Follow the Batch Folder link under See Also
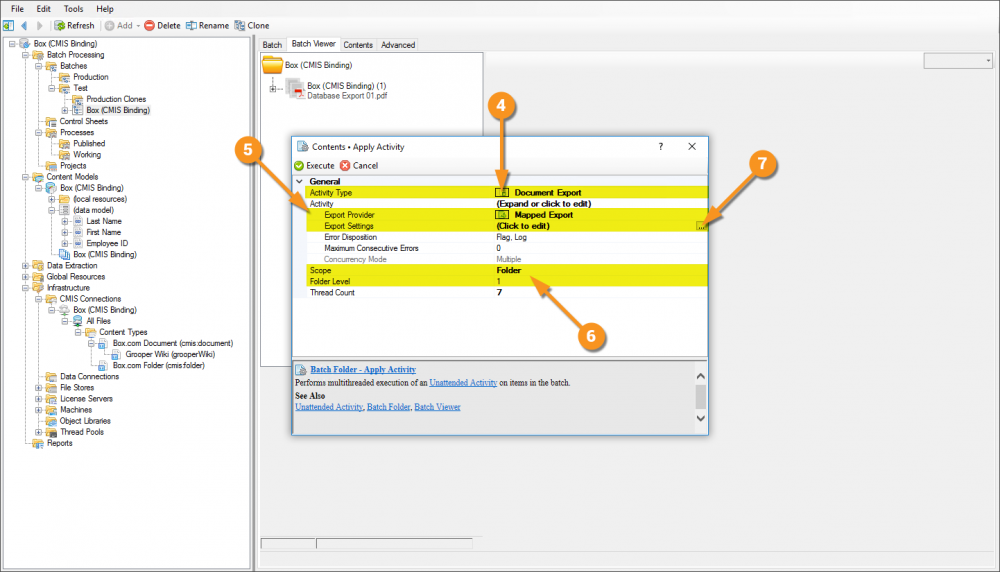 click(x=388, y=407)
